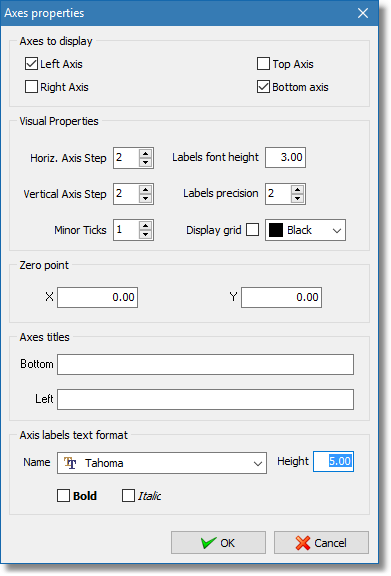Increase Labels precision with up arrow
This screenshot has height=576, width=391.
[298, 190]
